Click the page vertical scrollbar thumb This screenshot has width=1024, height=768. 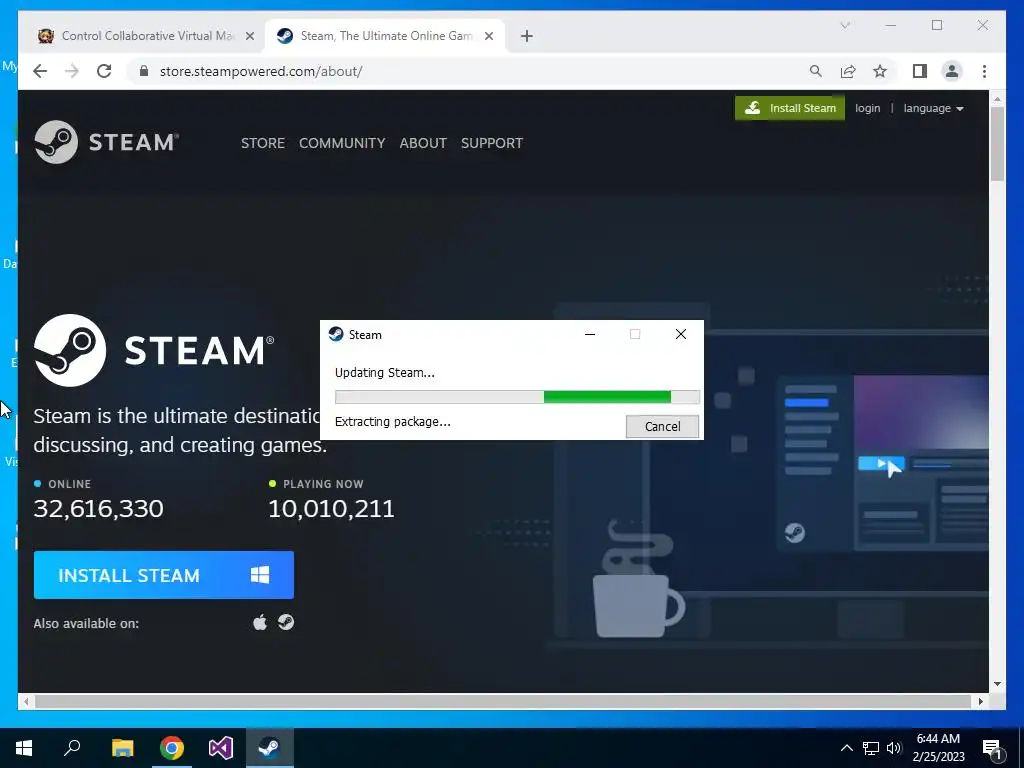click(x=997, y=144)
